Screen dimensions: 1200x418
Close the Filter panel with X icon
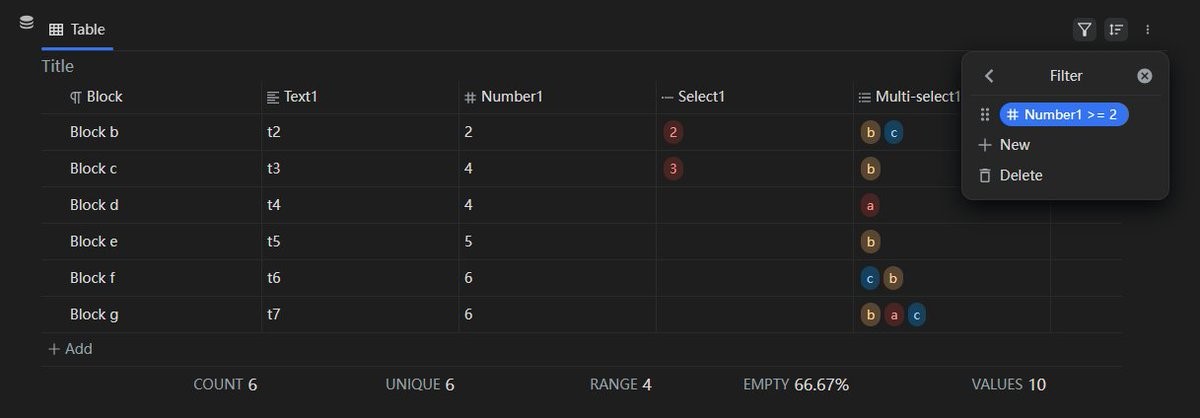coord(1145,76)
